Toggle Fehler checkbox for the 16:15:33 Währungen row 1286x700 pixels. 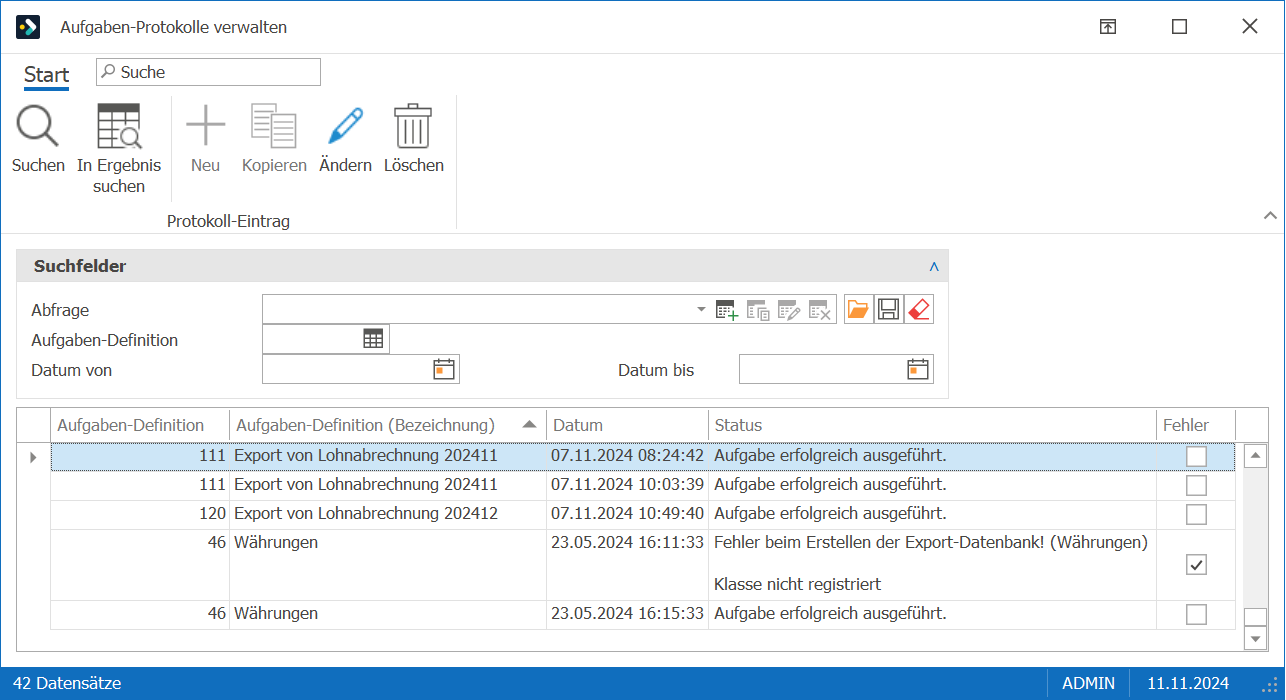point(1196,614)
